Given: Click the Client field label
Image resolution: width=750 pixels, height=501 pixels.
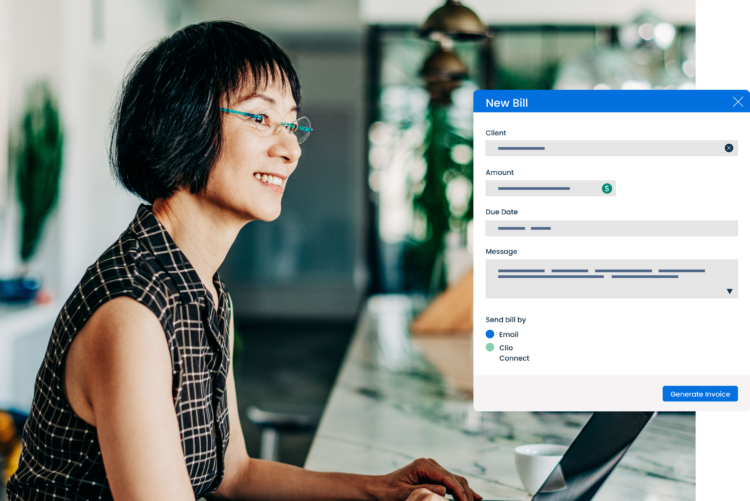Looking at the screenshot, I should click(x=496, y=133).
